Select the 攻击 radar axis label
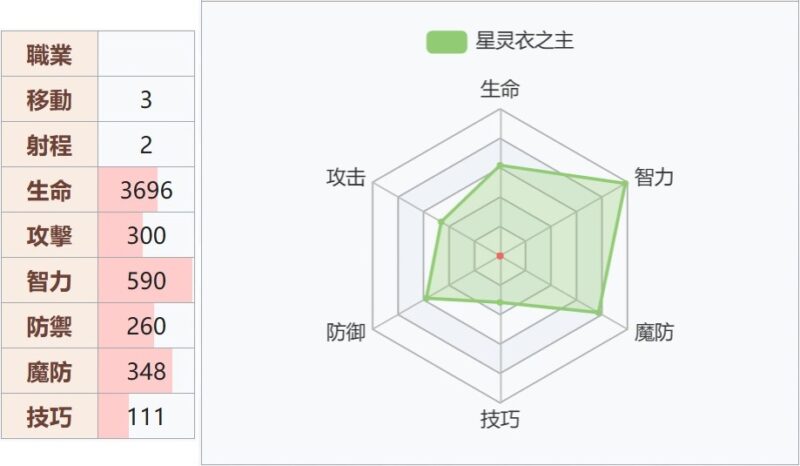 (346, 178)
